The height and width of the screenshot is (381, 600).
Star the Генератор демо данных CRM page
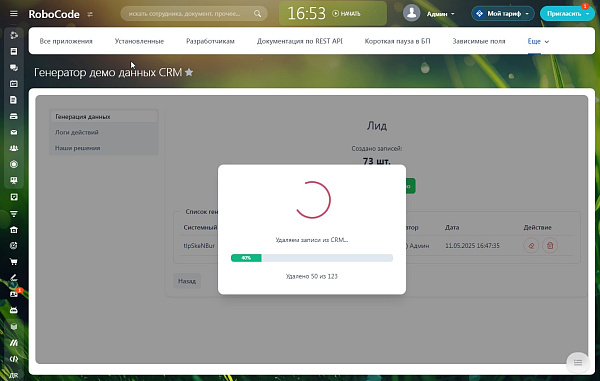[189, 72]
